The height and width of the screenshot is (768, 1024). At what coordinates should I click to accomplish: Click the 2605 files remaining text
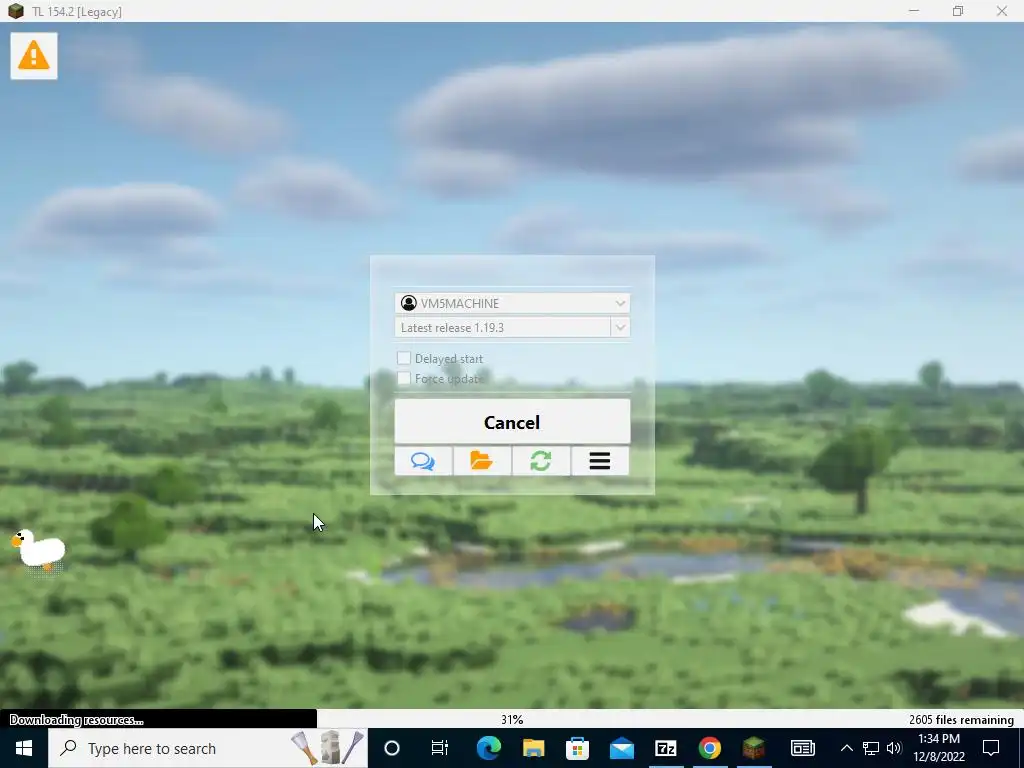[961, 720]
